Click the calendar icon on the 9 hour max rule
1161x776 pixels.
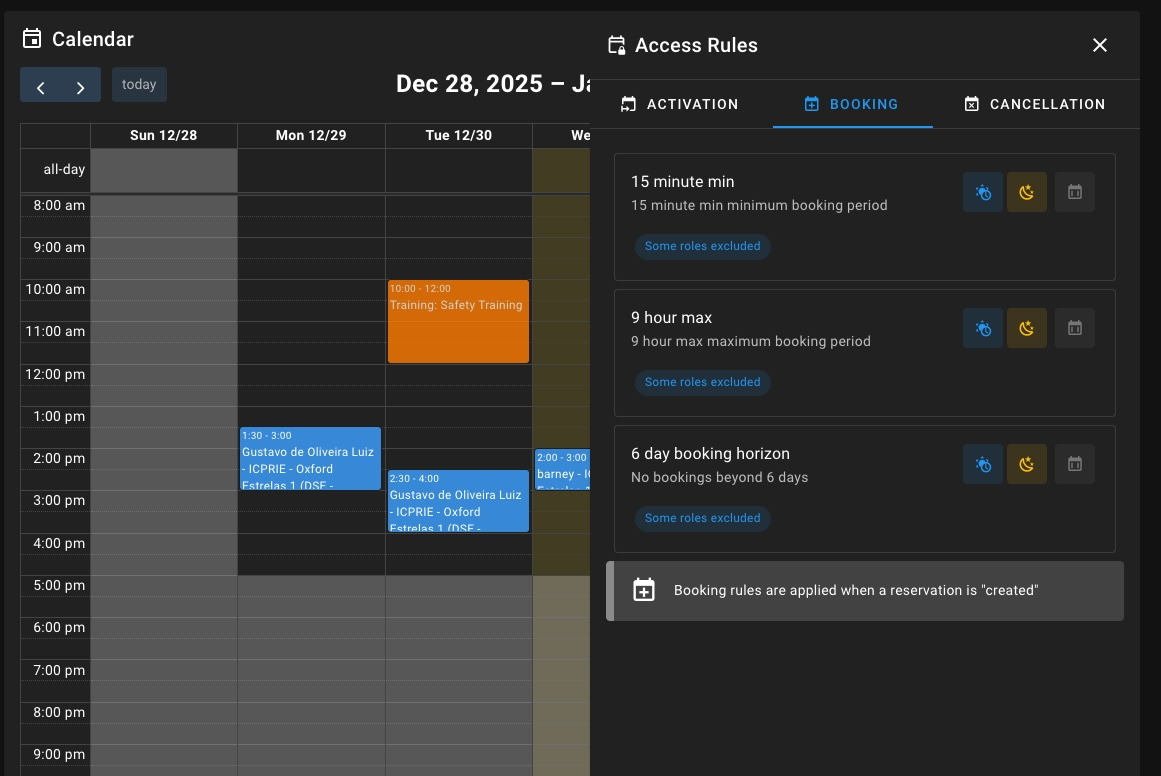click(1074, 328)
